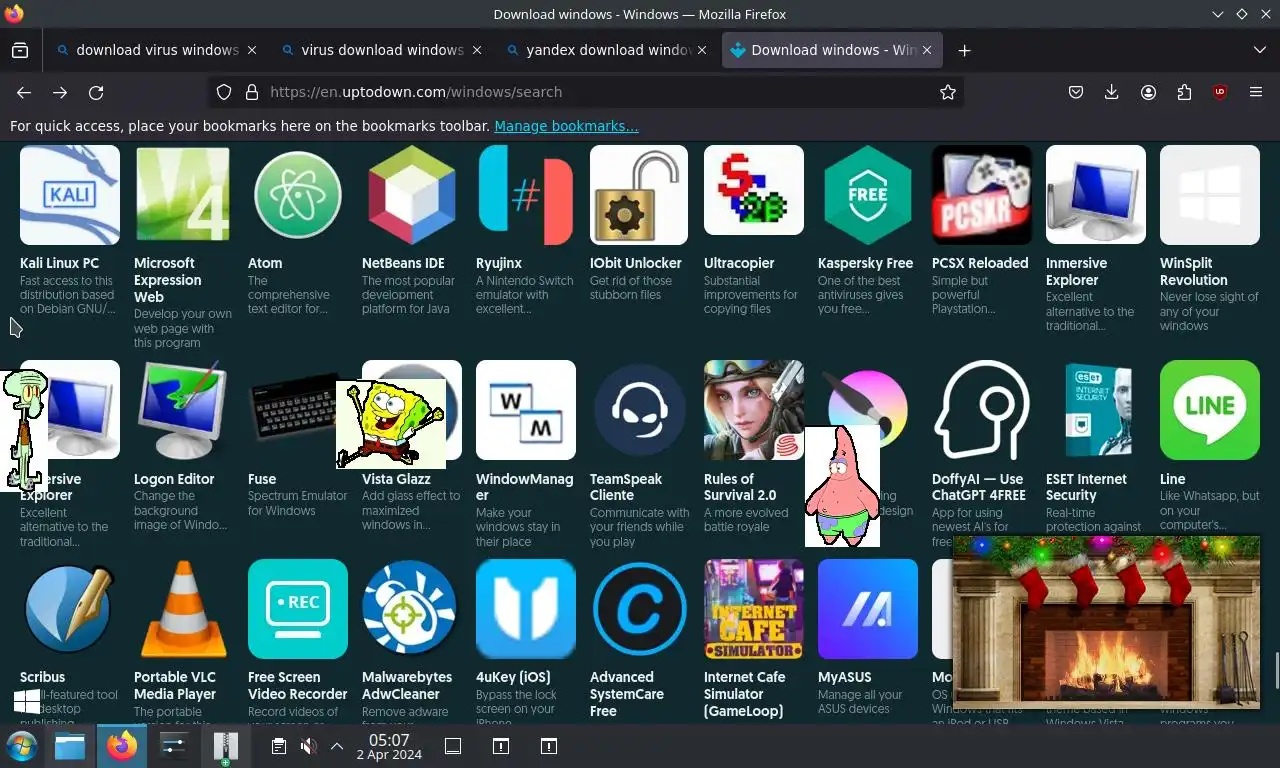Click the page vertical scrollbar thumb
The height and width of the screenshot is (768, 1280).
pos(1276,670)
